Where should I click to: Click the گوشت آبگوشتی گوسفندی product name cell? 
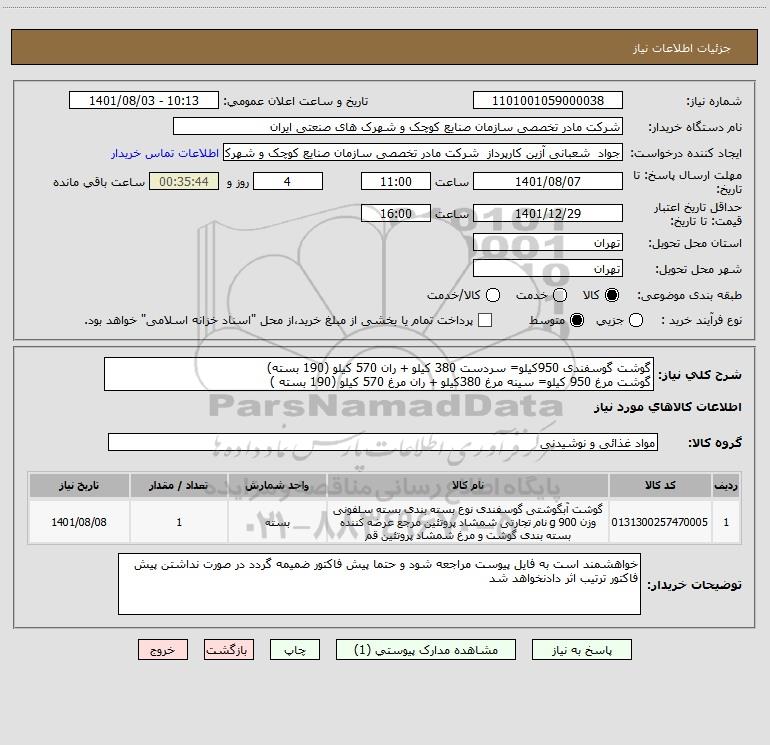468,522
